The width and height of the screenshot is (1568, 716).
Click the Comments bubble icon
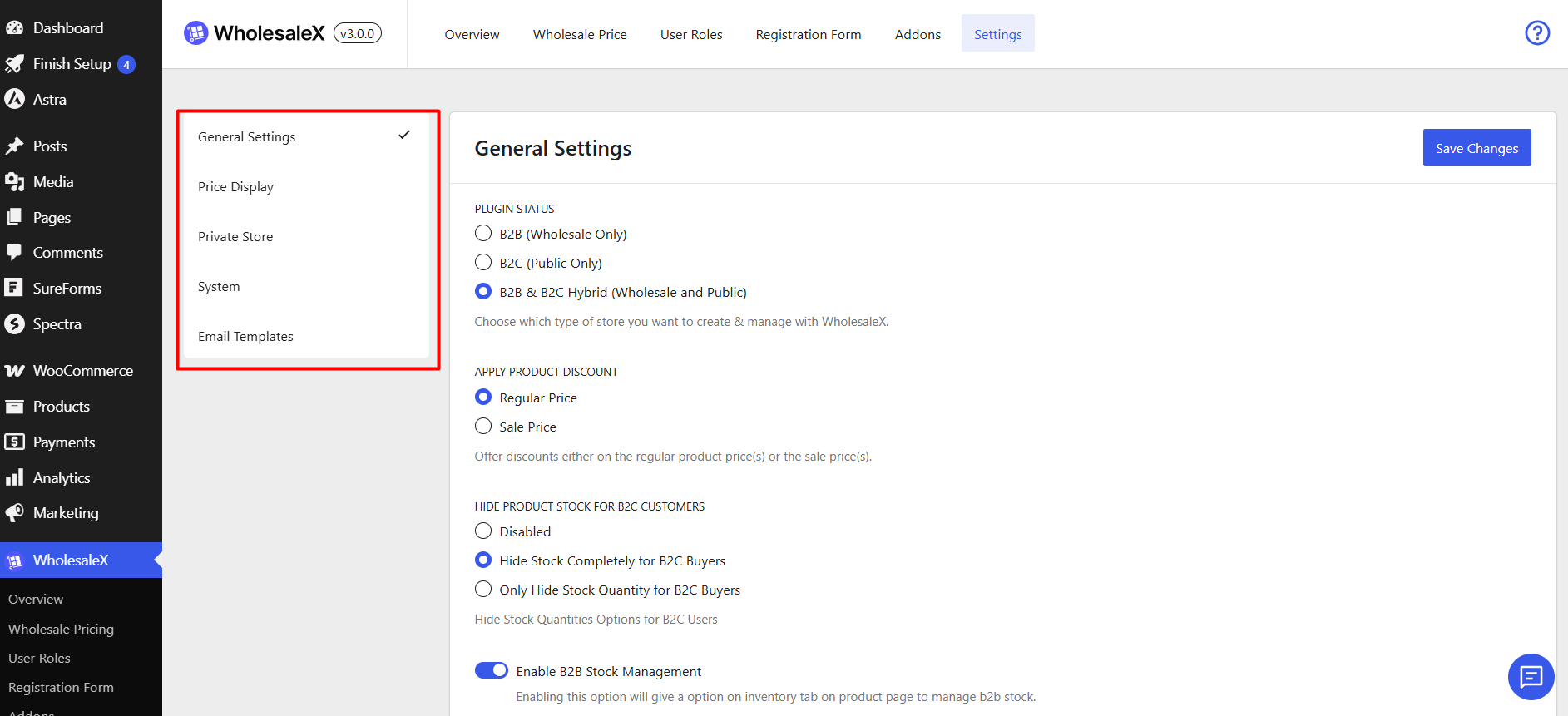[14, 253]
